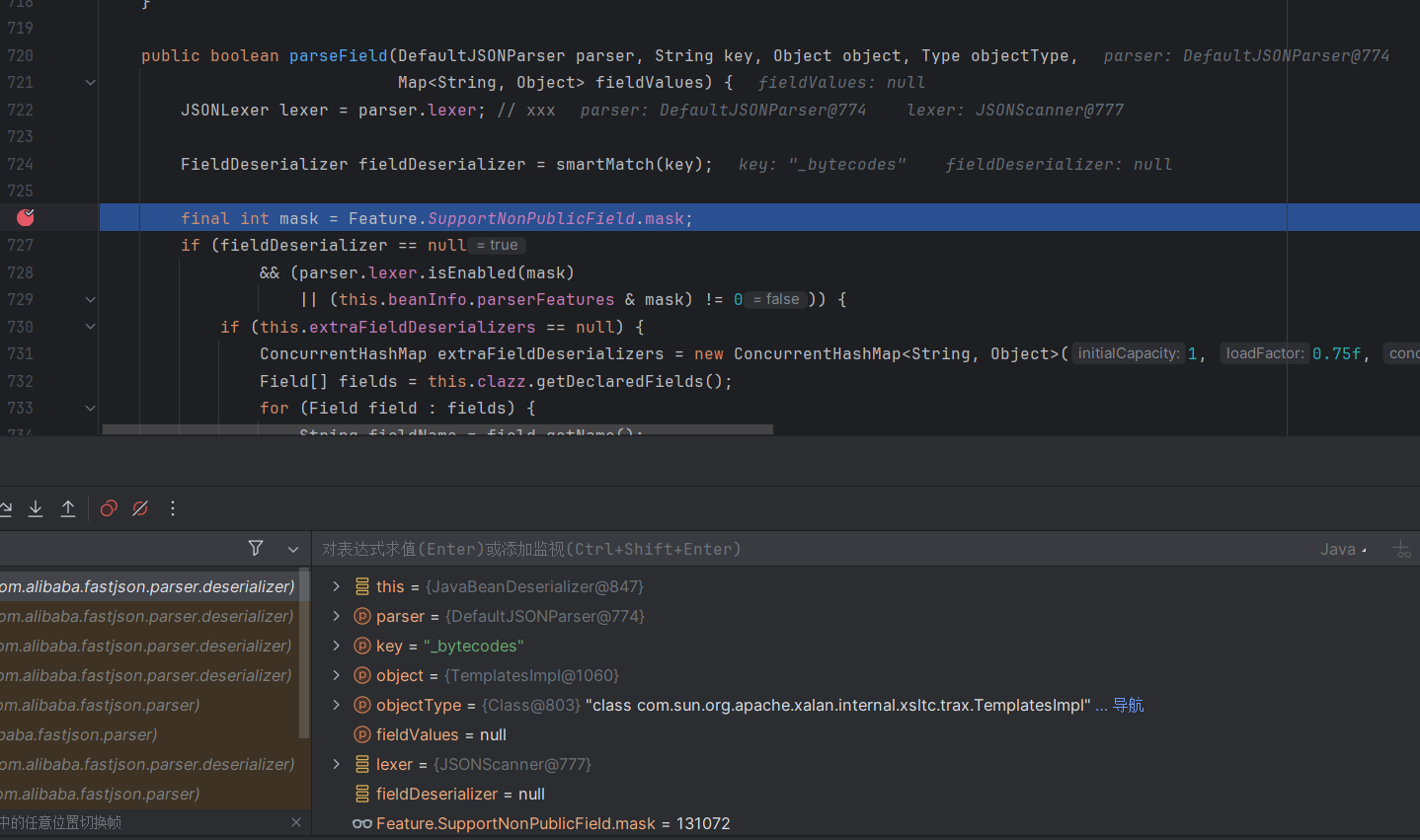
Task: Open the View Breakpoints dialog icon
Action: click(x=109, y=508)
